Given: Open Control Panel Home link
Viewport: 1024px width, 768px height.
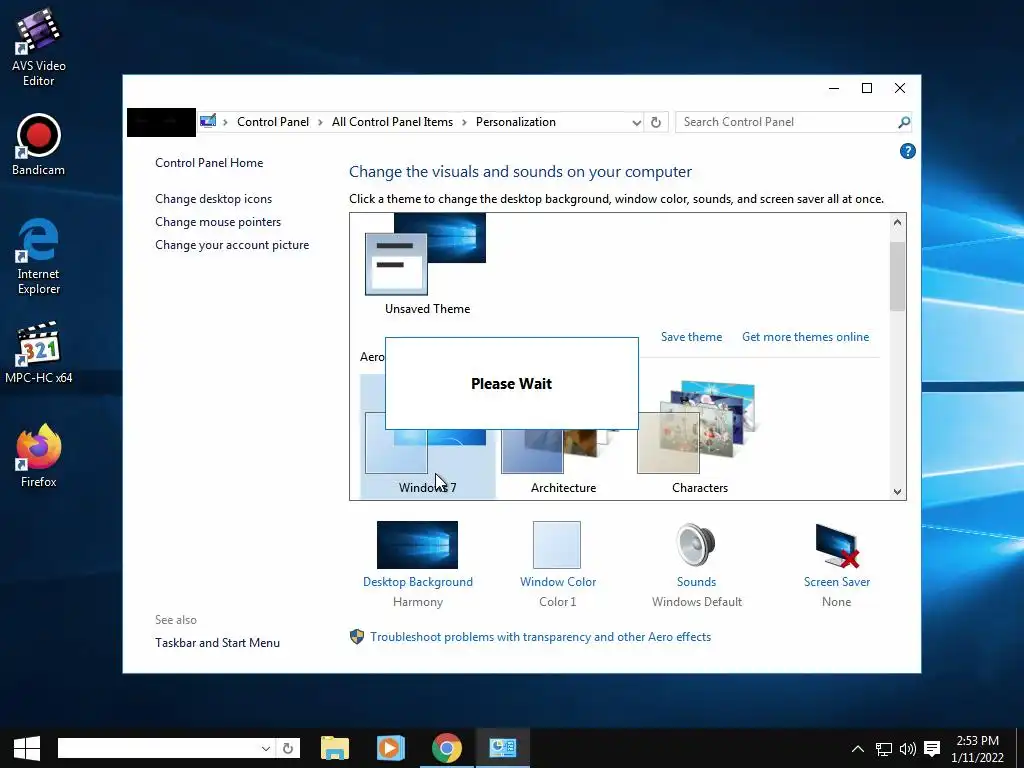Looking at the screenshot, I should [x=209, y=163].
